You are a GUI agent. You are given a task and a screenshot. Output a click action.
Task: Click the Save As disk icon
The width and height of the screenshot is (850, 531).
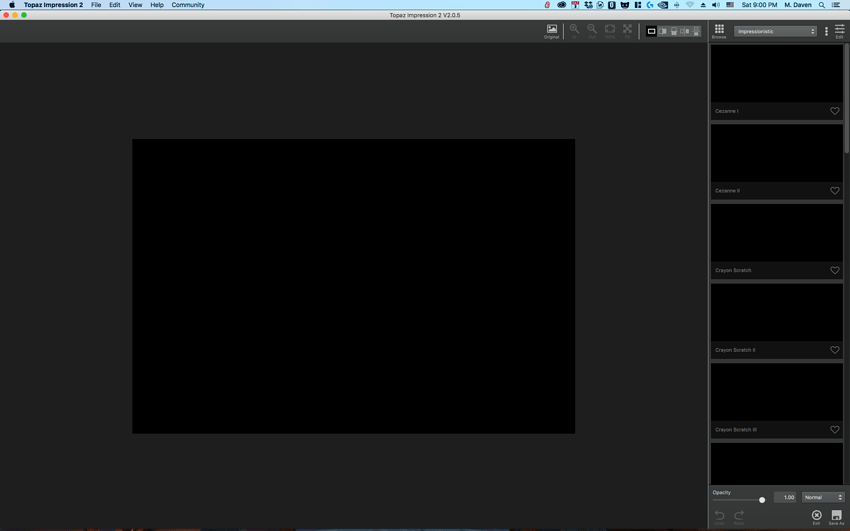836,516
